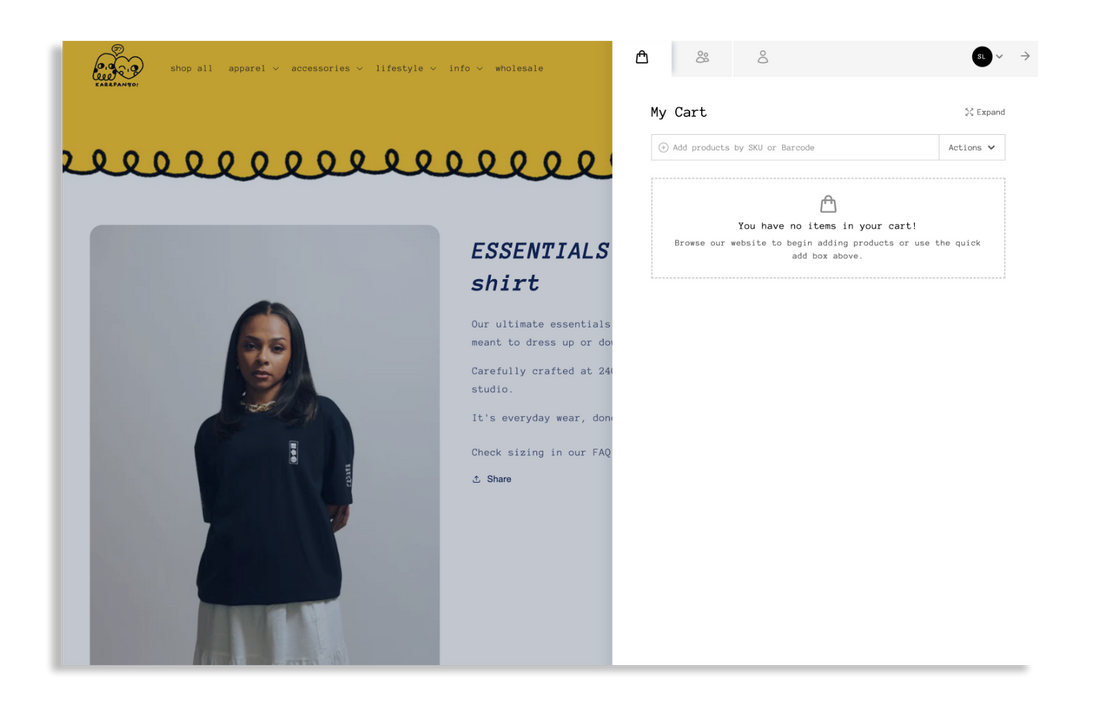Go to the shop all page

191,69
